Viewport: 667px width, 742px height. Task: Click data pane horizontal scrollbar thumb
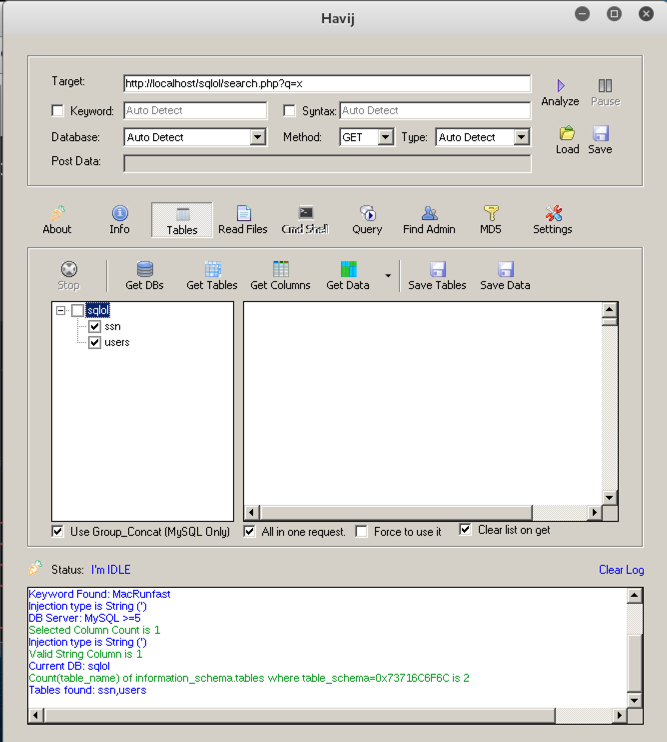(396, 512)
